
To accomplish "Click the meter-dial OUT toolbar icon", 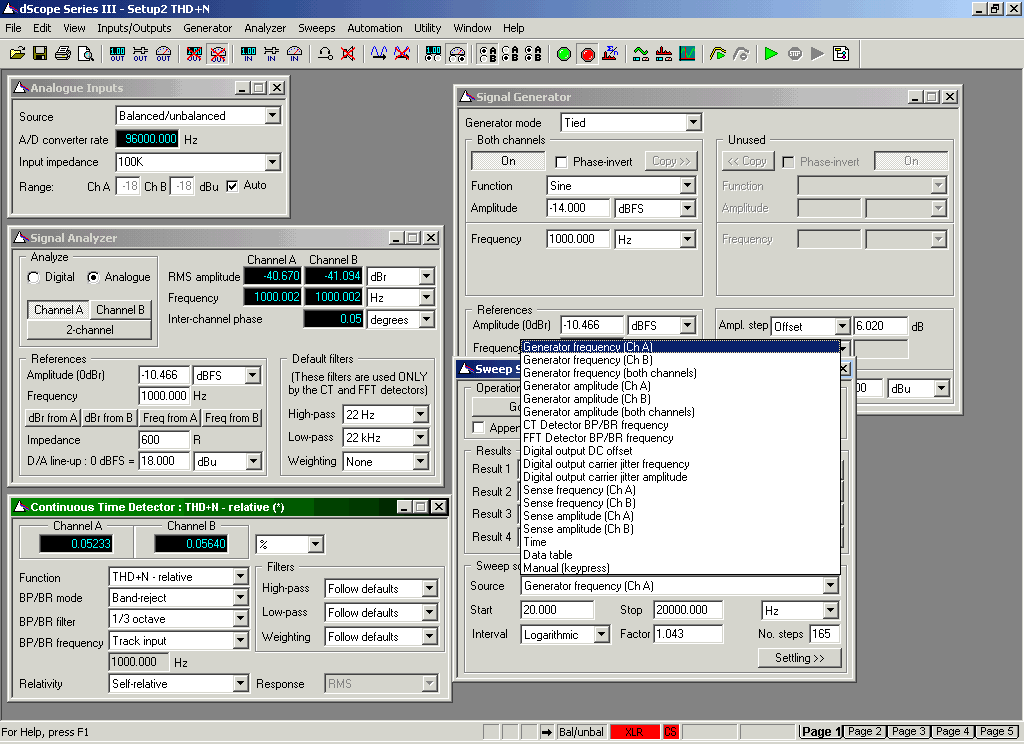I will tap(163, 54).
